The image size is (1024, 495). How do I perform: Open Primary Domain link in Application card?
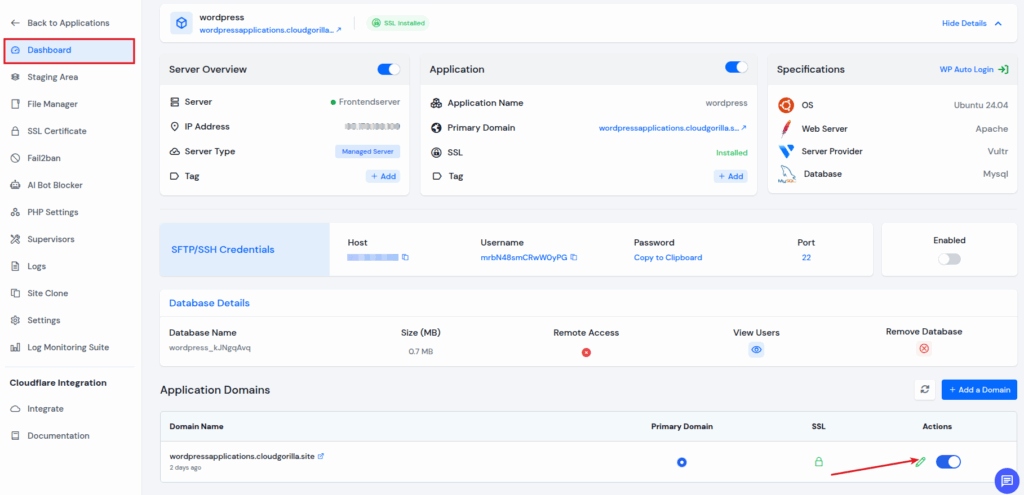(673, 128)
